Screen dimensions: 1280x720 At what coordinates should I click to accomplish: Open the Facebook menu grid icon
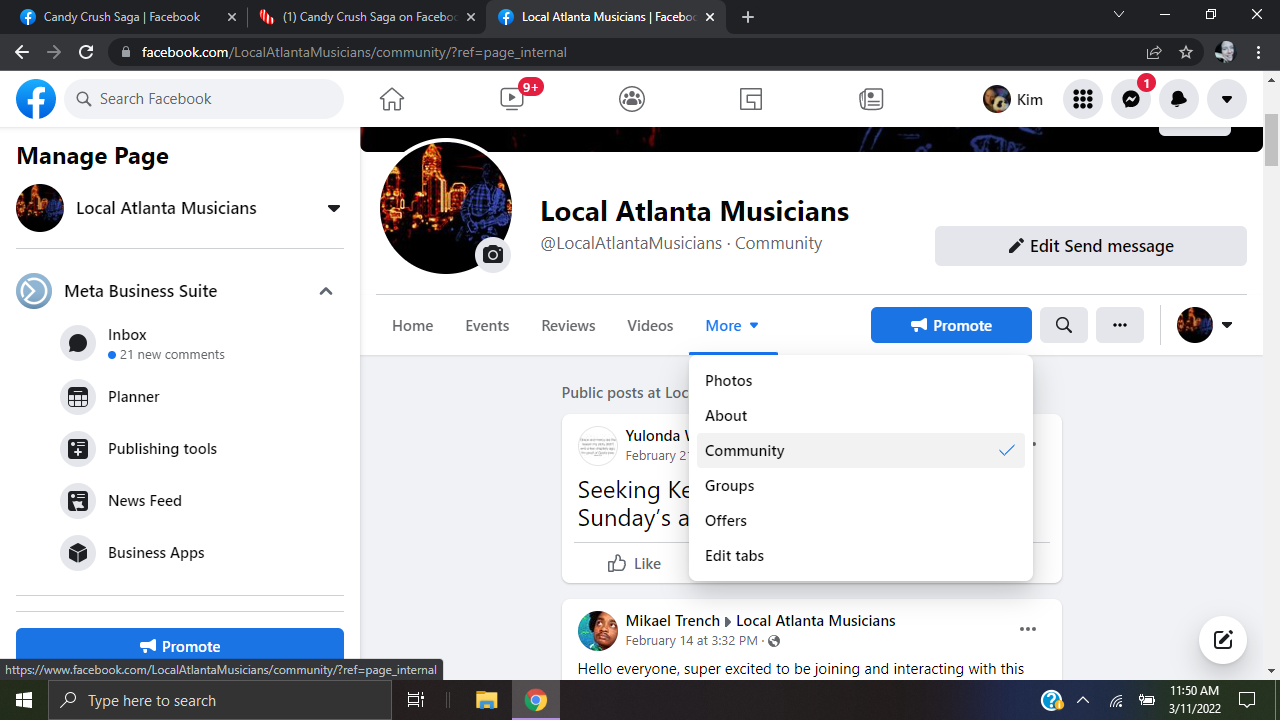pyautogui.click(x=1082, y=99)
